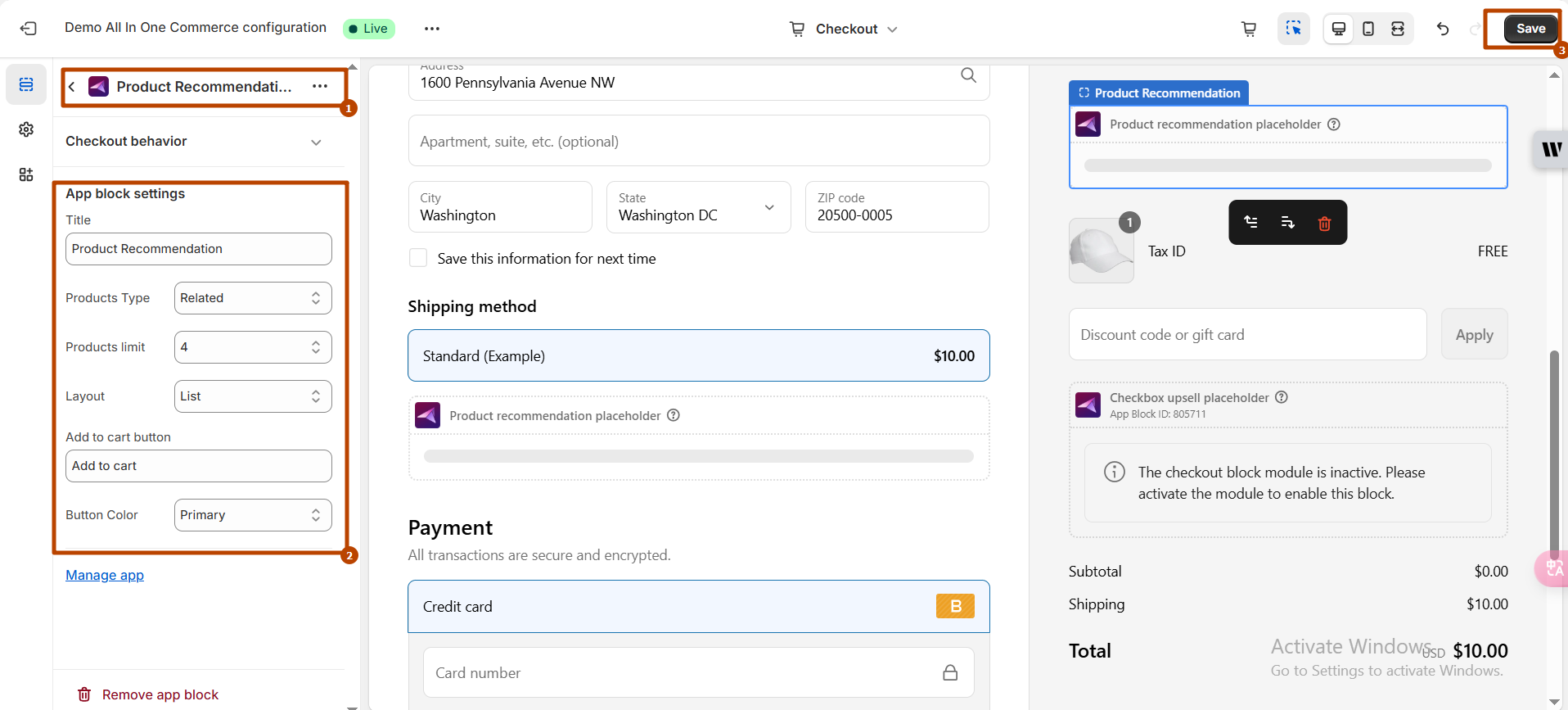1568x710 pixels.
Task: Open the Products Type dropdown
Action: [252, 298]
